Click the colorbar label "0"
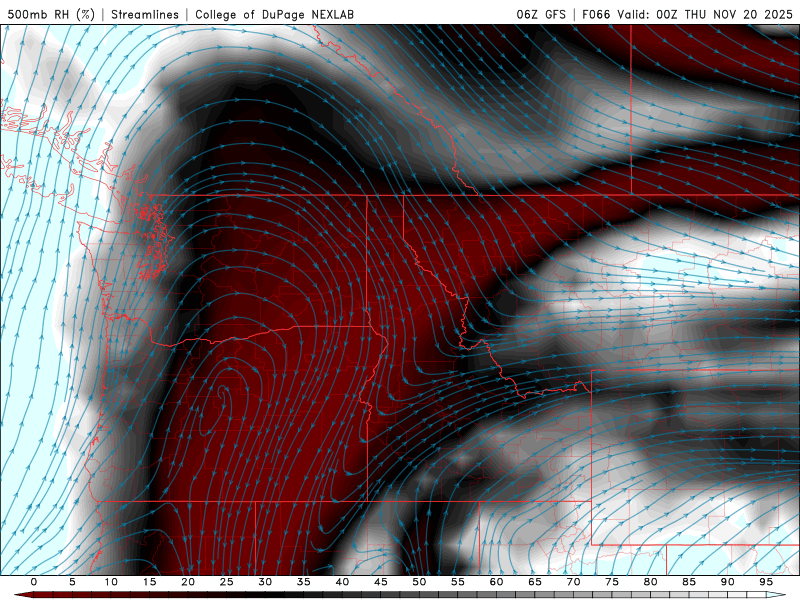 34,582
